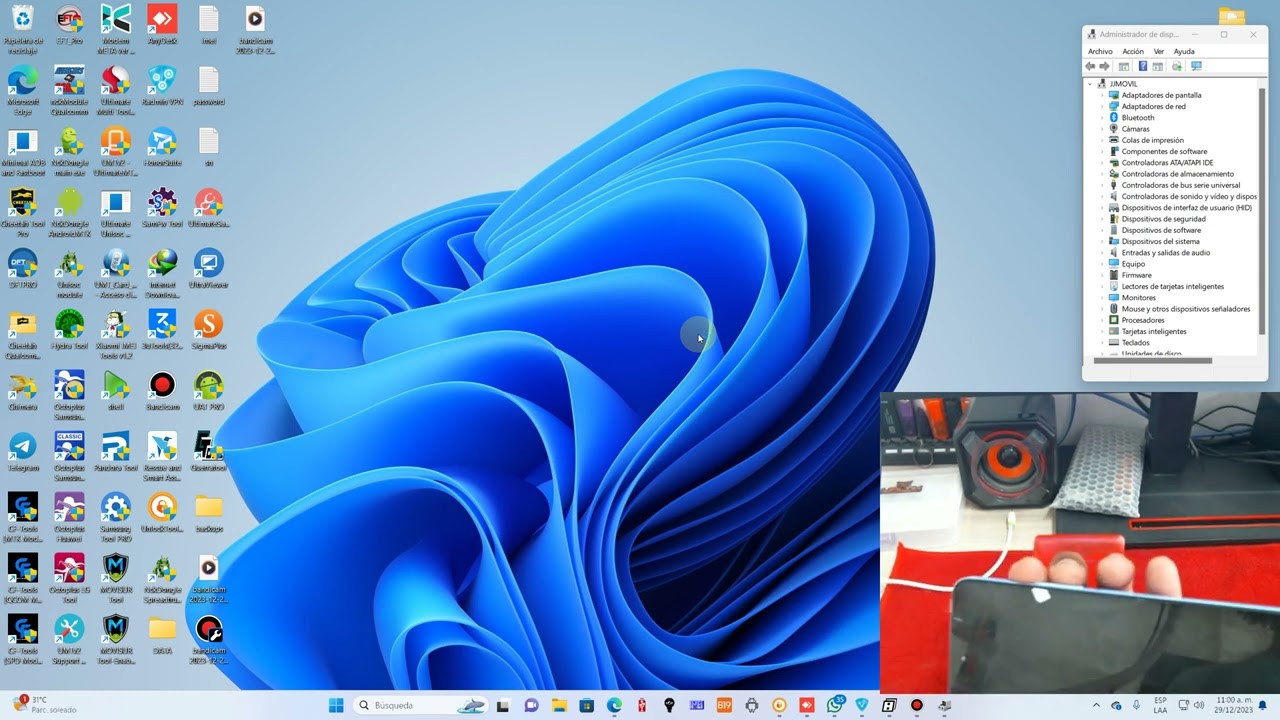Select the password text file on desktop
The height and width of the screenshot is (720, 1280).
[x=208, y=86]
